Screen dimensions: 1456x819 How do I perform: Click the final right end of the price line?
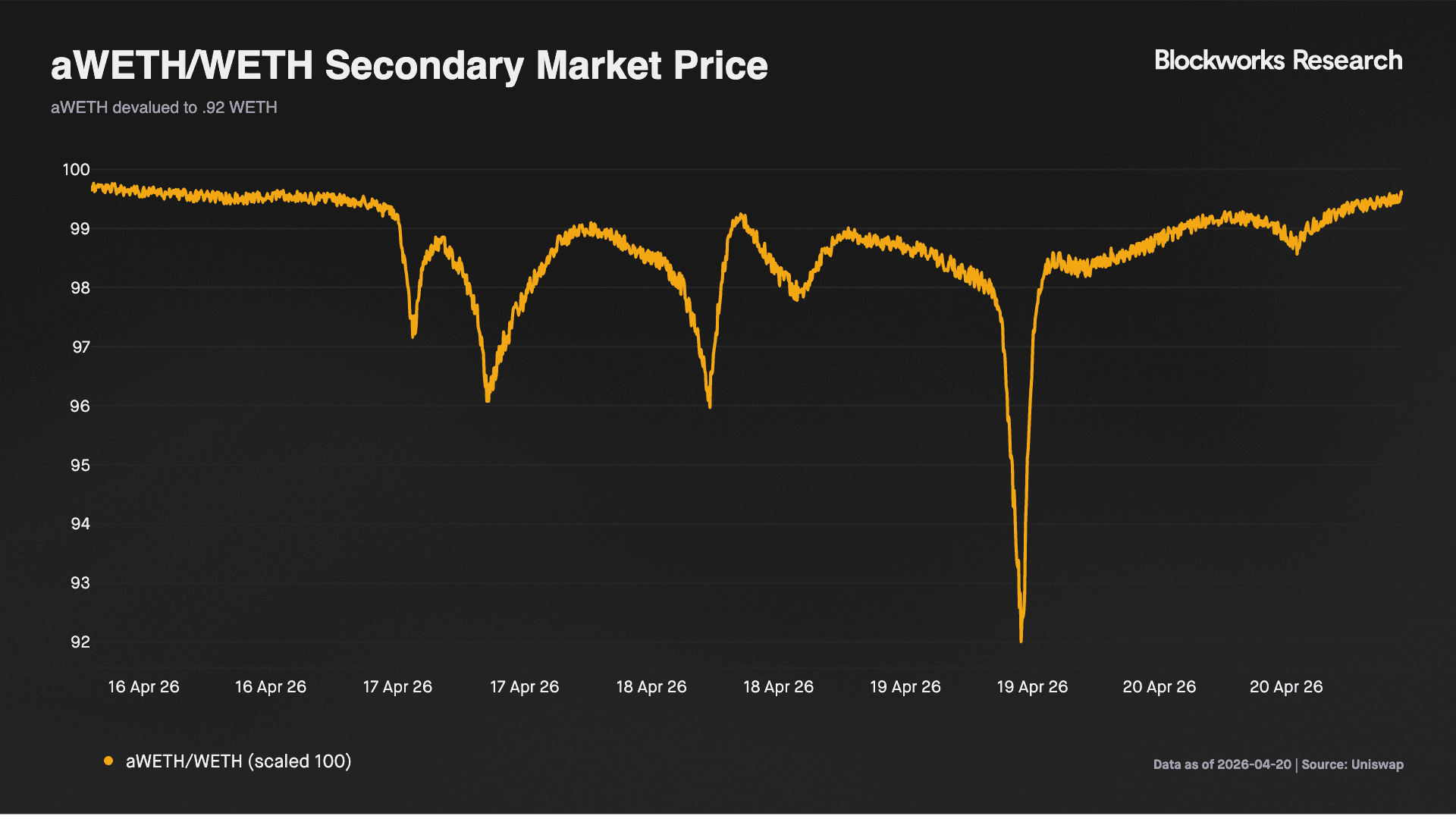[x=1401, y=193]
